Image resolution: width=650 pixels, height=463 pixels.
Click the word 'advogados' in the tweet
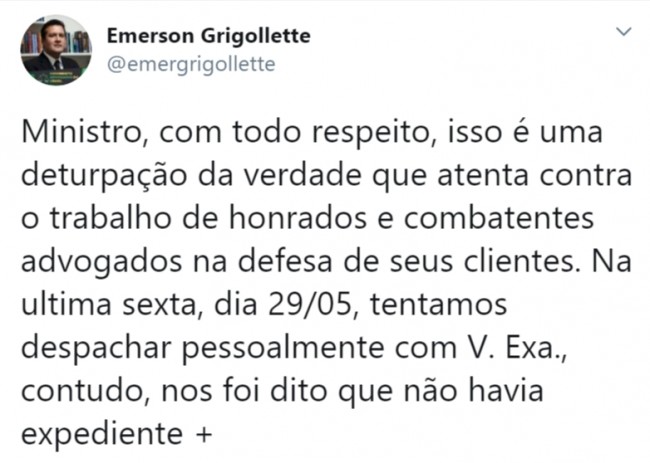[102, 262]
